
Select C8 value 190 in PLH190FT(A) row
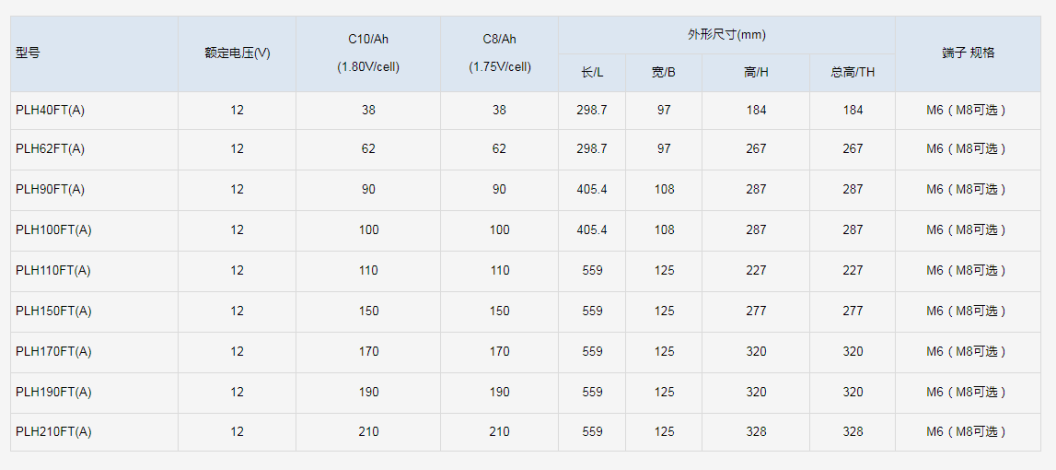499,392
